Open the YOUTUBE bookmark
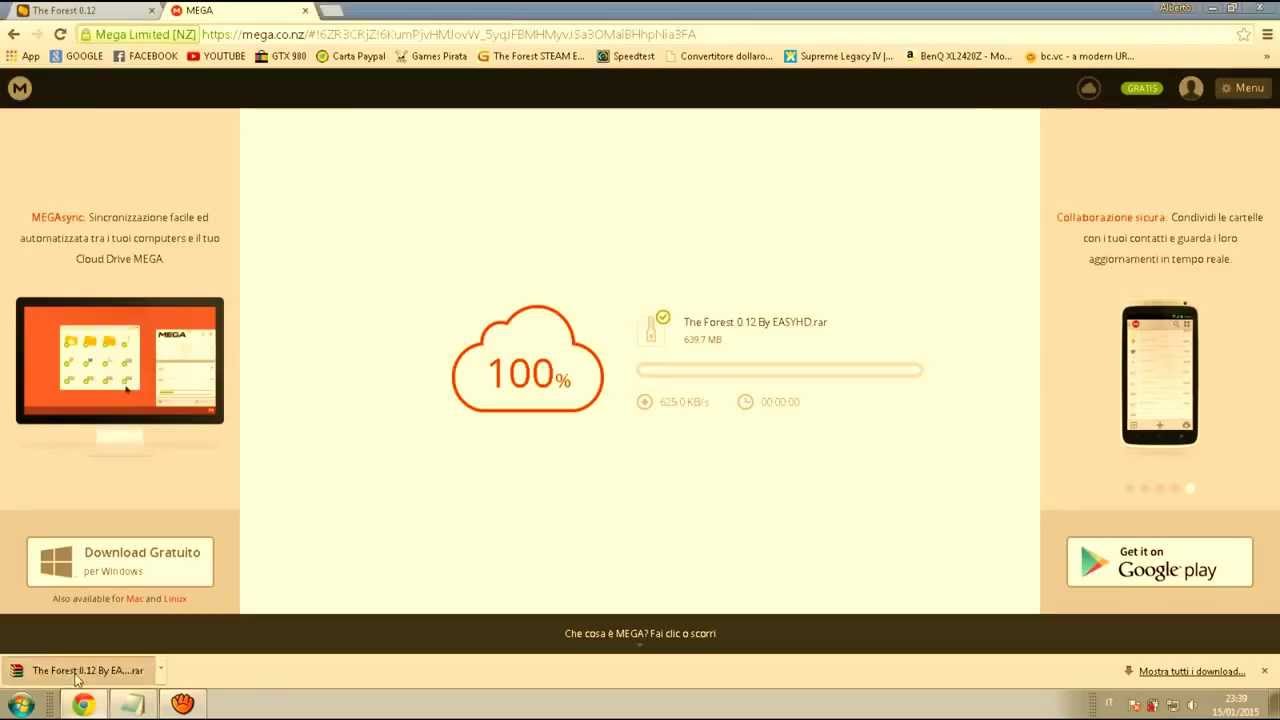1280x720 pixels. click(x=215, y=56)
